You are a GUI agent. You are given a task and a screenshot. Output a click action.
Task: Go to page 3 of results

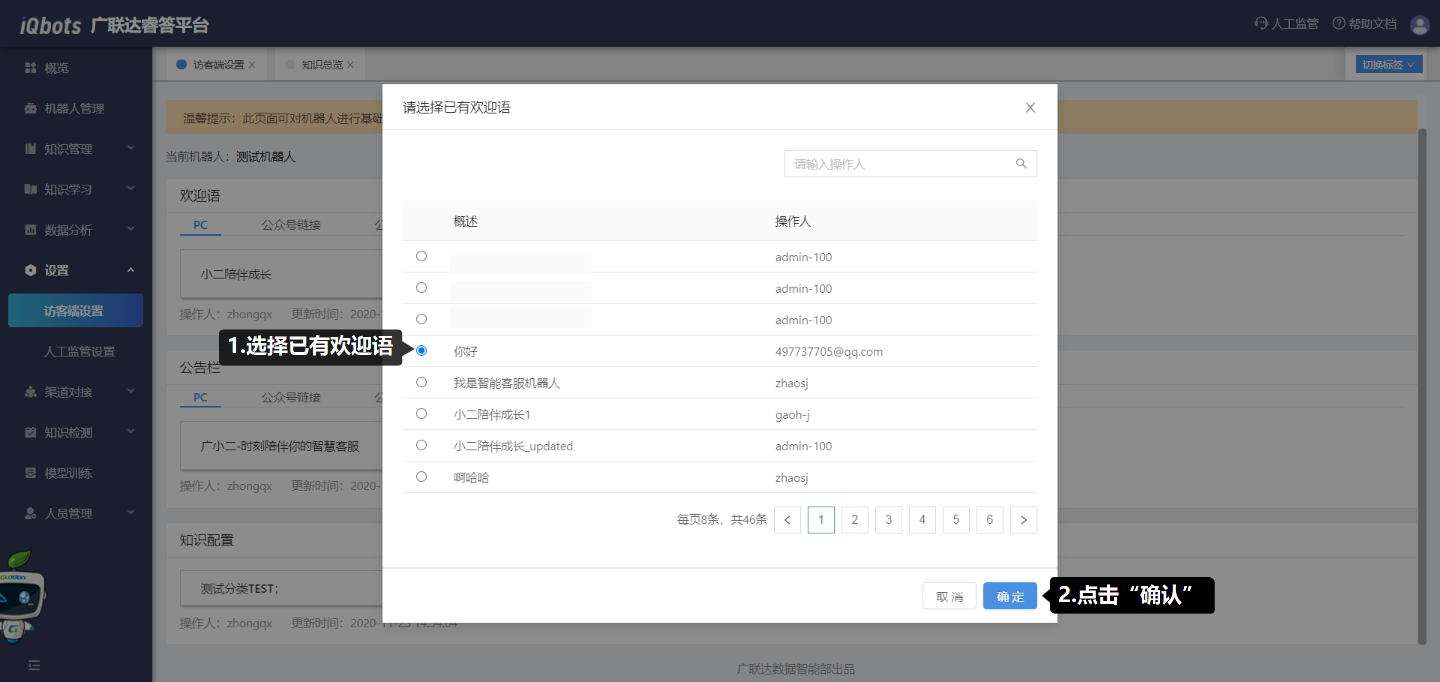pyautogui.click(x=888, y=520)
